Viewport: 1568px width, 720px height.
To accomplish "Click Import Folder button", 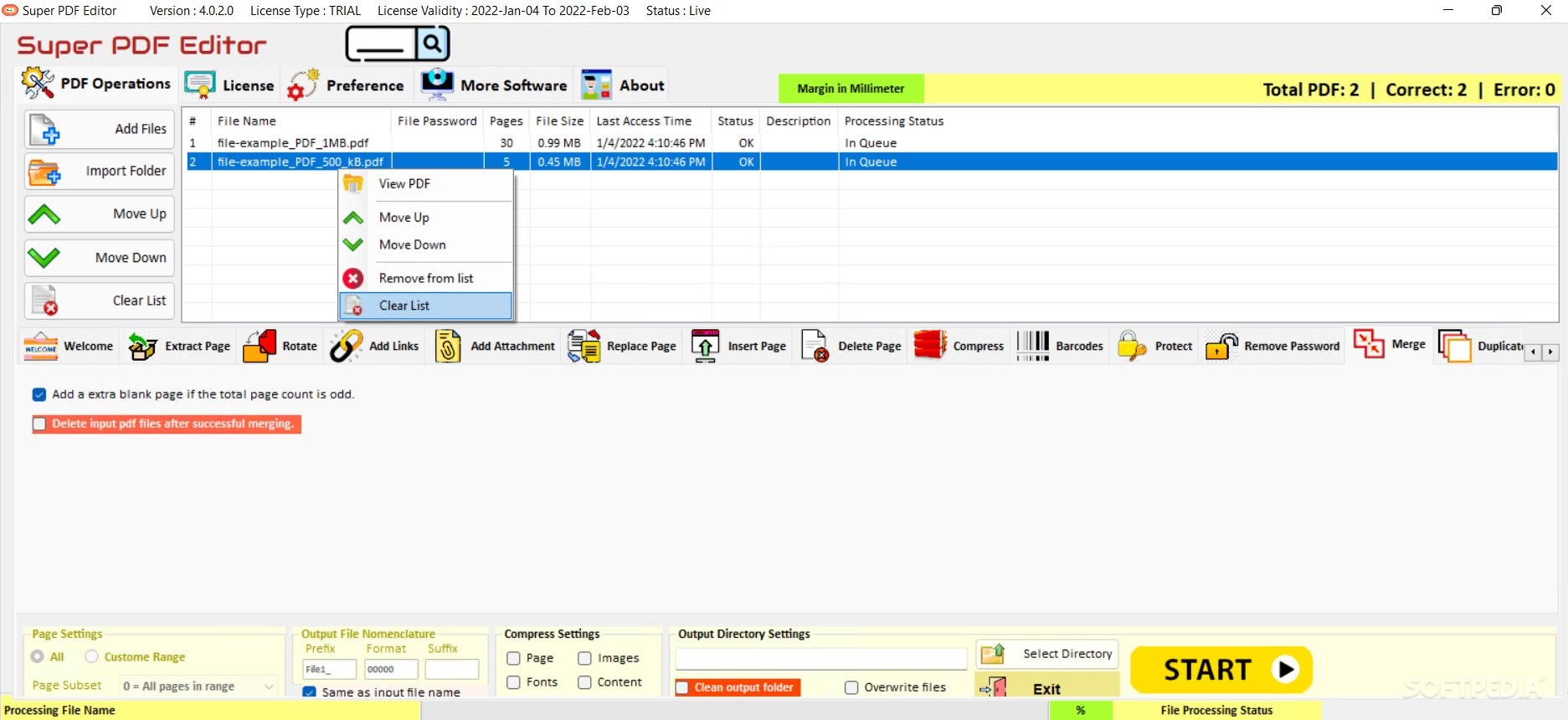I will point(100,172).
